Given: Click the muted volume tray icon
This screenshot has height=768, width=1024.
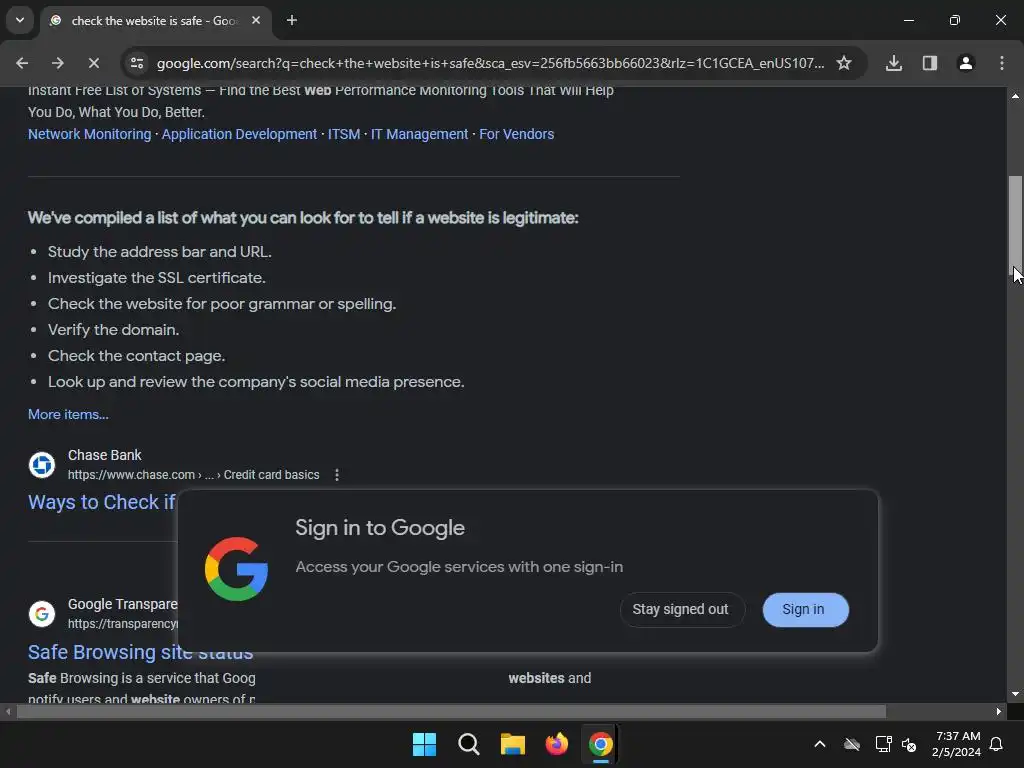Looking at the screenshot, I should [909, 744].
